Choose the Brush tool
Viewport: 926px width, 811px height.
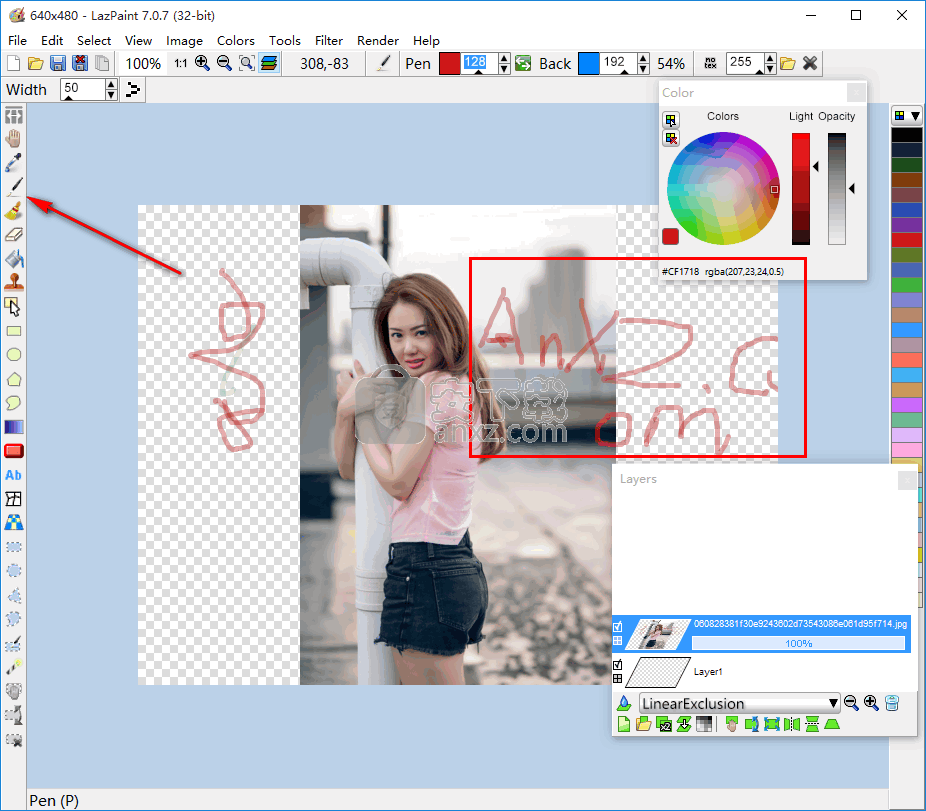(14, 210)
